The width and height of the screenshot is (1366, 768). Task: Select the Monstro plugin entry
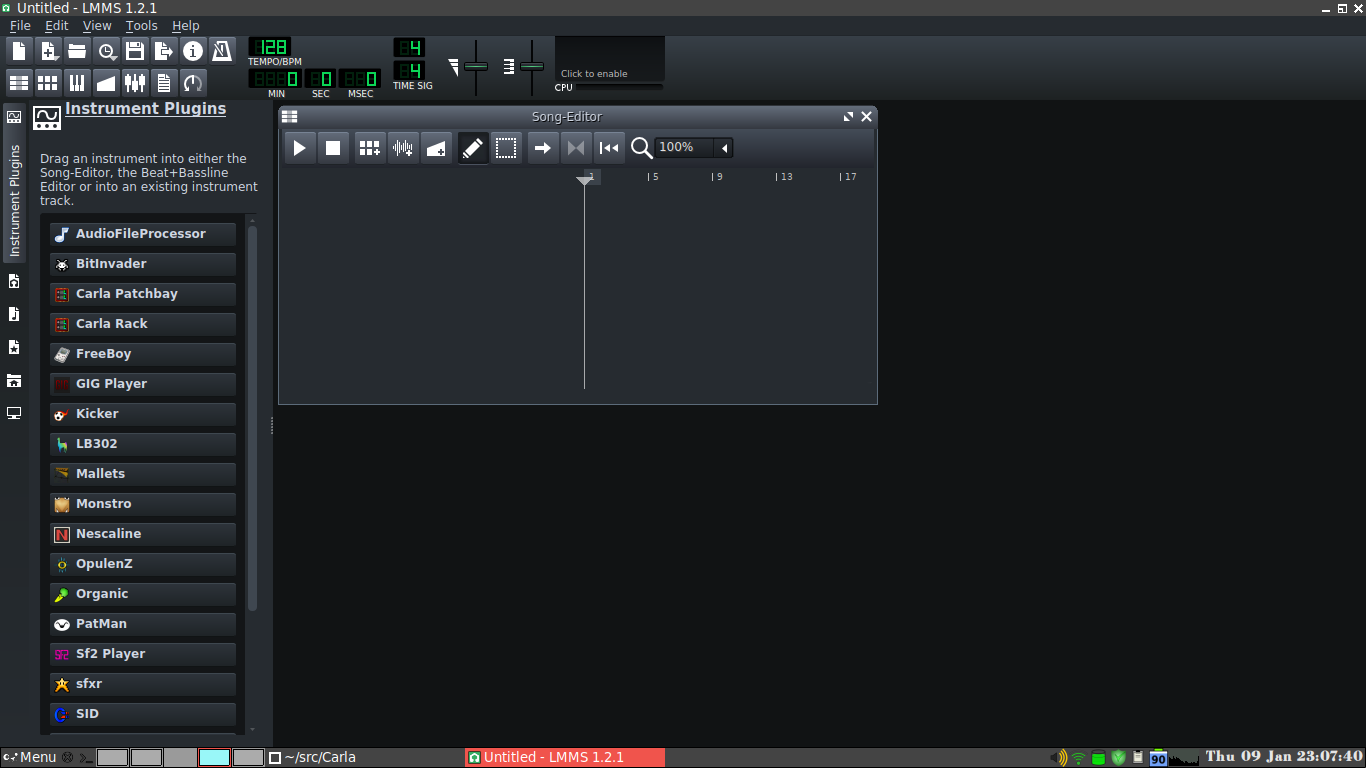coord(143,504)
